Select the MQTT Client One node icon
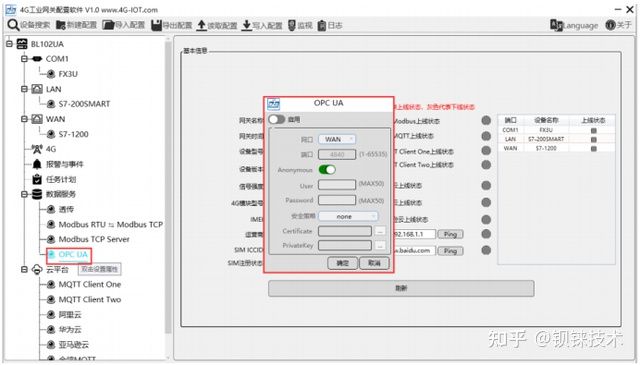Viewport: 640px width, 365px height. [x=51, y=284]
